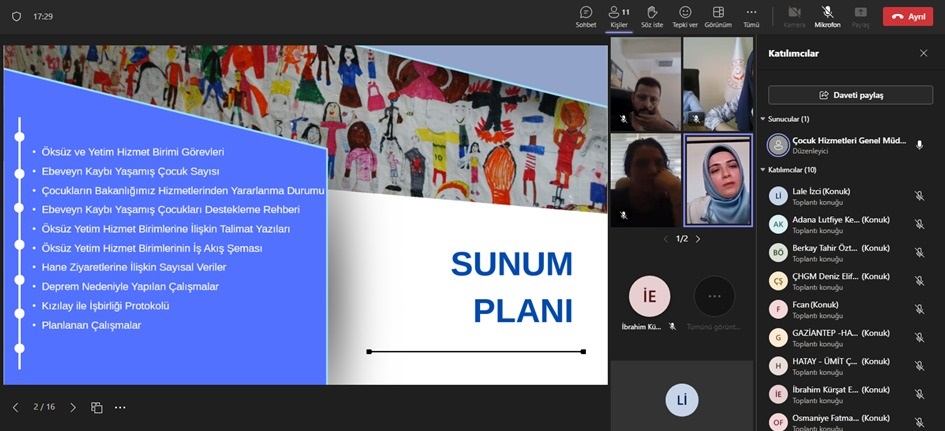The height and width of the screenshot is (431, 945).
Task: Select the highlighted woman's video tile
Action: coord(717,180)
